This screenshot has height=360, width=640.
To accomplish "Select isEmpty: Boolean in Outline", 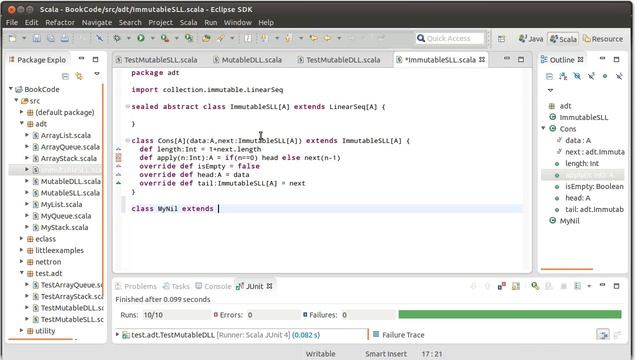I will tap(594, 186).
